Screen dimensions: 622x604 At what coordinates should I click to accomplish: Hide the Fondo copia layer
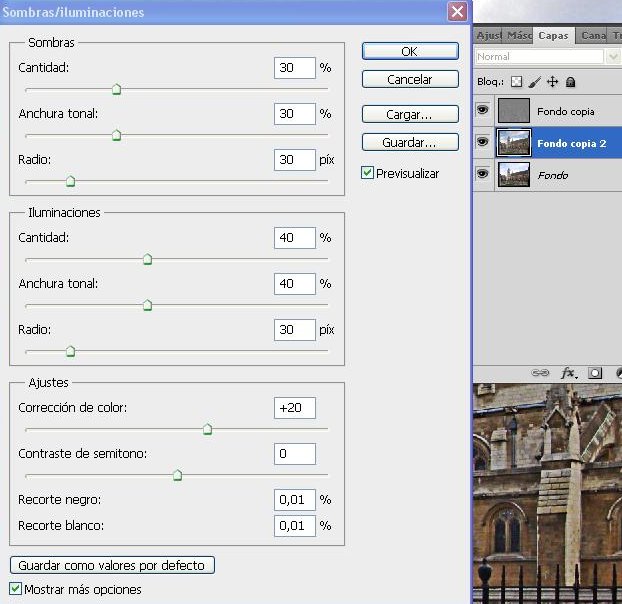483,111
